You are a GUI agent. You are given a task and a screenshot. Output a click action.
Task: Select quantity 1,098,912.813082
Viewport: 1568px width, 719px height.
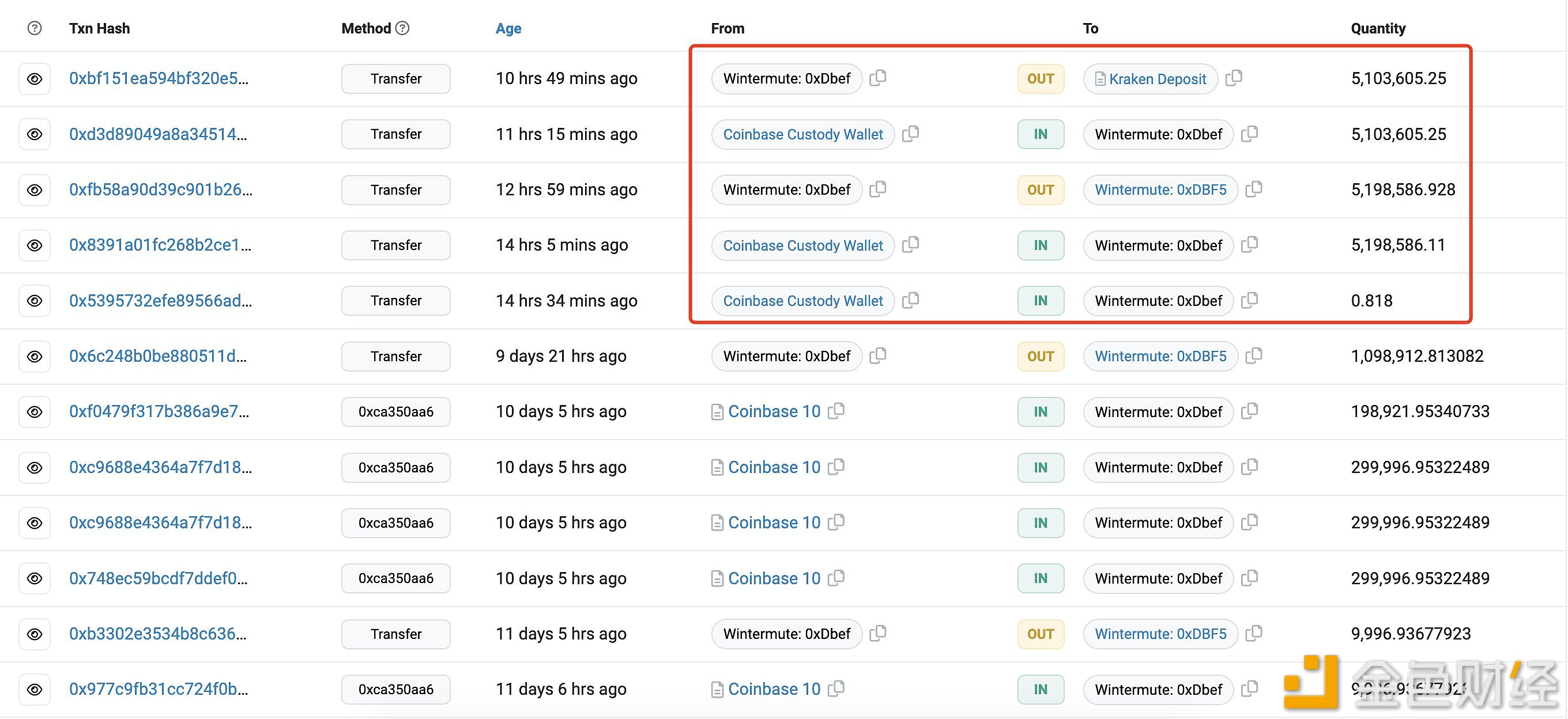point(1418,357)
